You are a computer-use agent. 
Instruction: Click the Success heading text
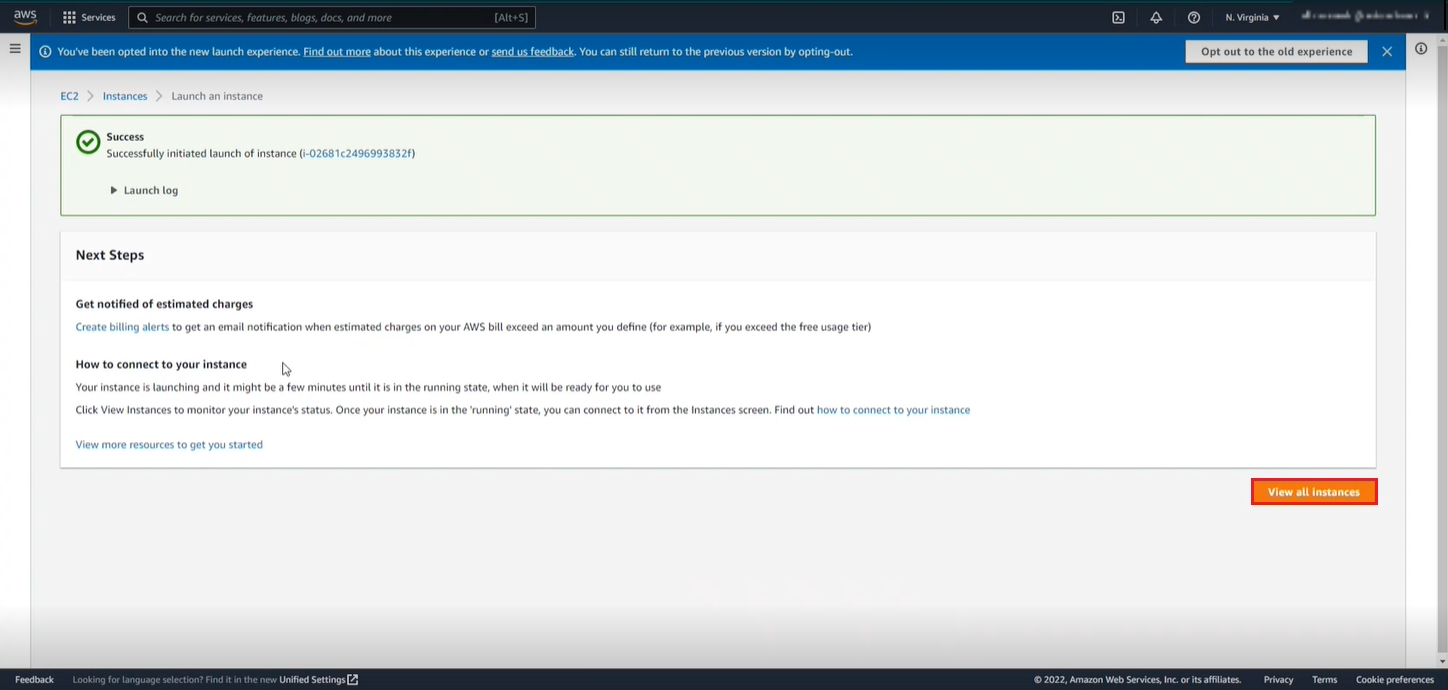(125, 137)
